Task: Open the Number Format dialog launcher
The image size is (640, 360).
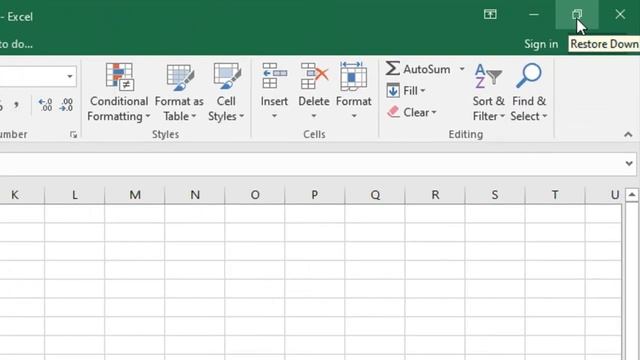Action: point(73,135)
